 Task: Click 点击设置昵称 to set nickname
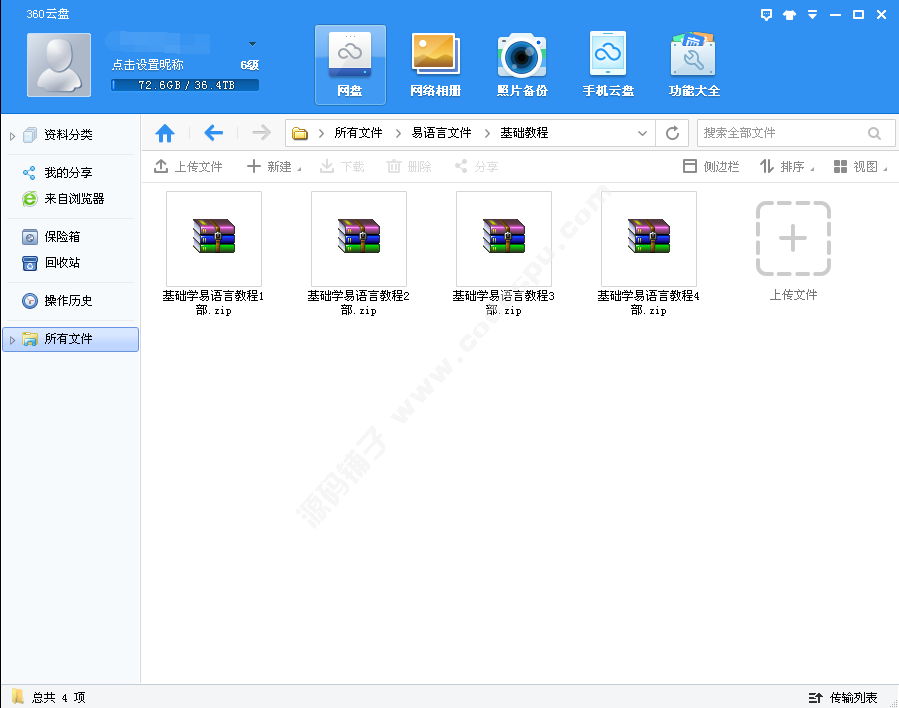147,65
